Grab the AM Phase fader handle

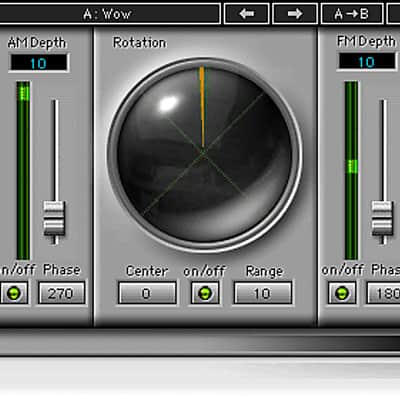coord(54,219)
